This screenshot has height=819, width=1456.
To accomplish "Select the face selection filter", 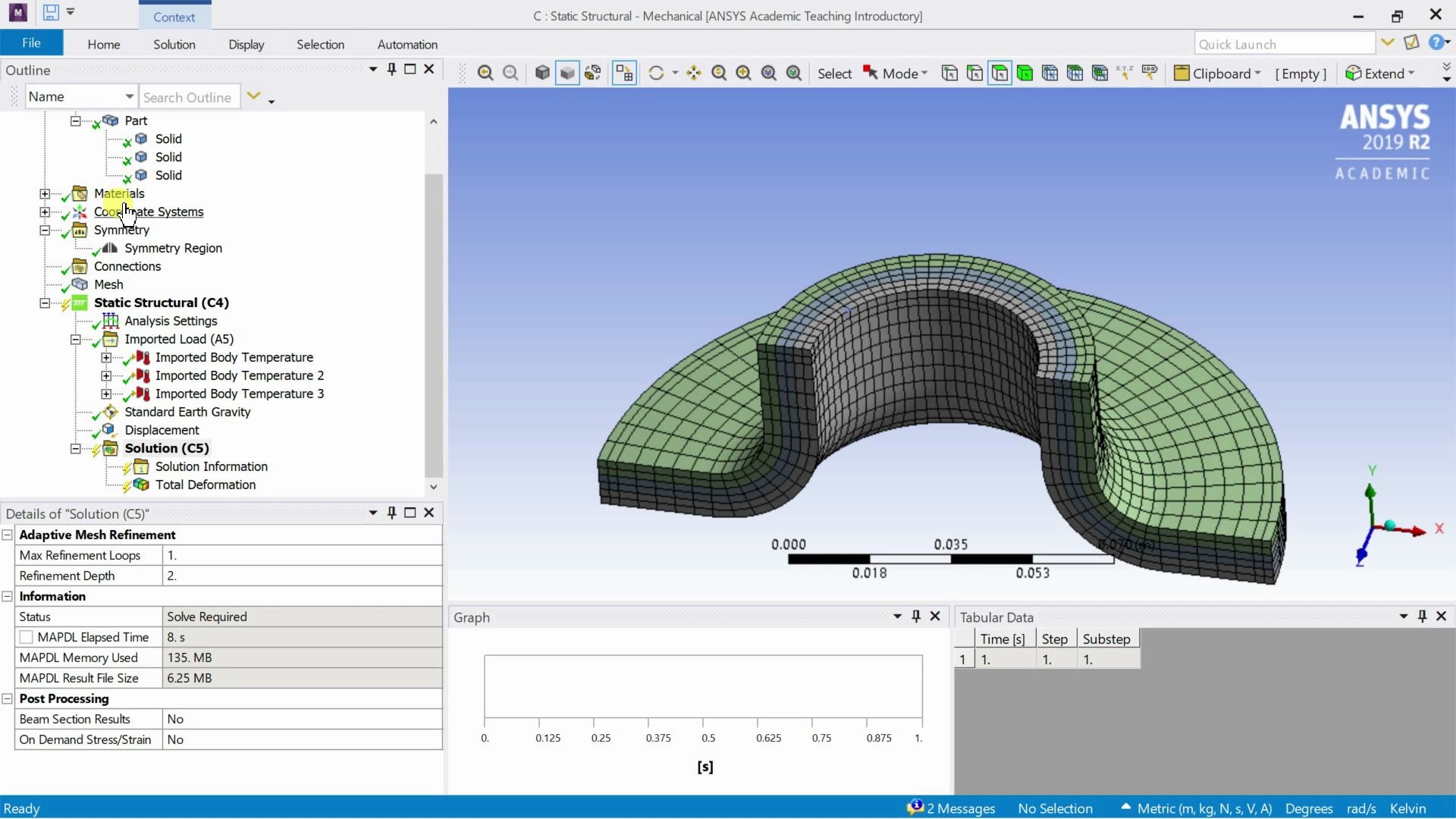I will coord(999,73).
